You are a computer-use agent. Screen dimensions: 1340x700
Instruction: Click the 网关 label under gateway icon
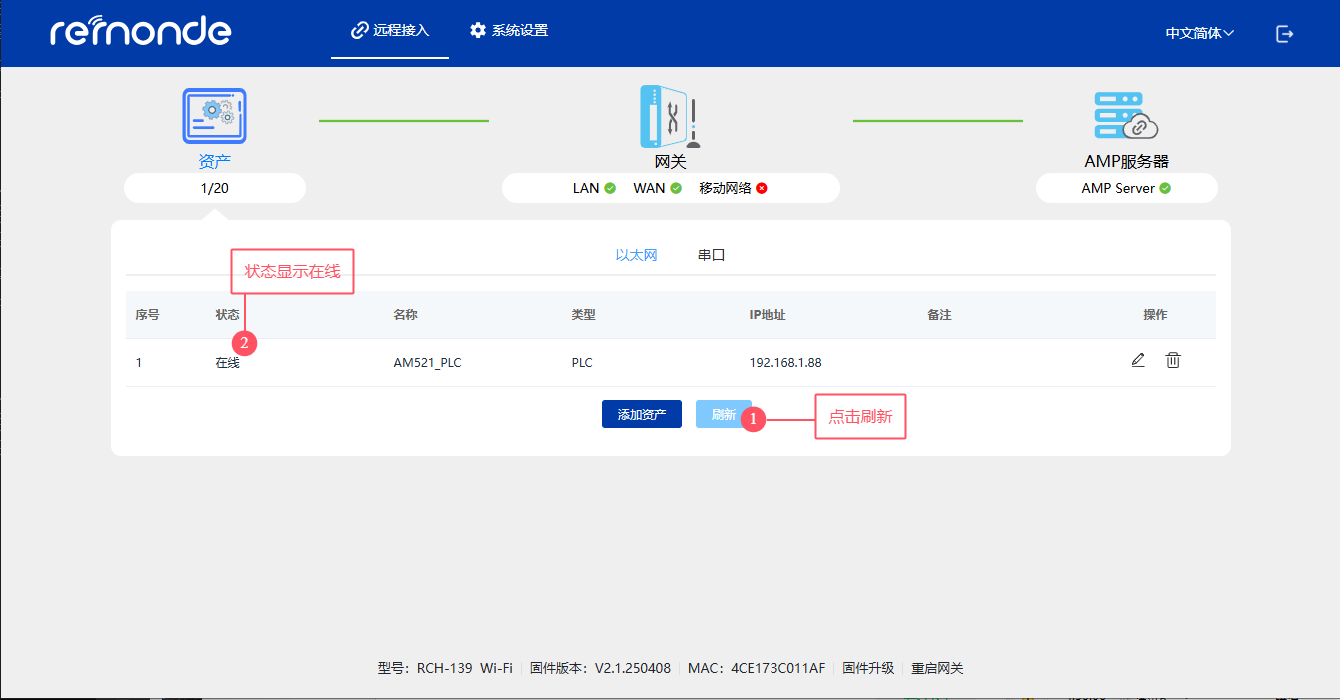(670, 161)
